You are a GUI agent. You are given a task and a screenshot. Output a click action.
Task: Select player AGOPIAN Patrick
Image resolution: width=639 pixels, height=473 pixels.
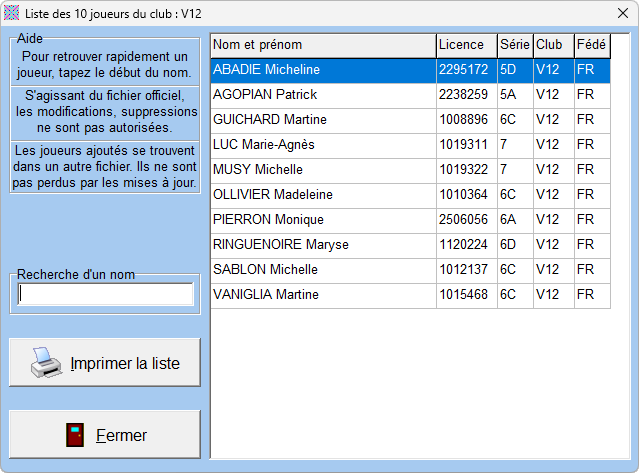click(323, 95)
